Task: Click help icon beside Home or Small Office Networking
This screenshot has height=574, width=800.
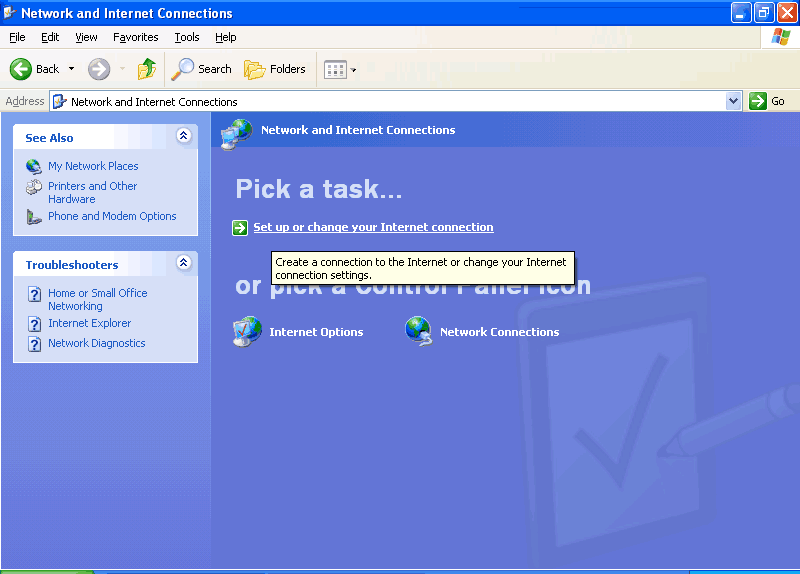Action: 34,294
